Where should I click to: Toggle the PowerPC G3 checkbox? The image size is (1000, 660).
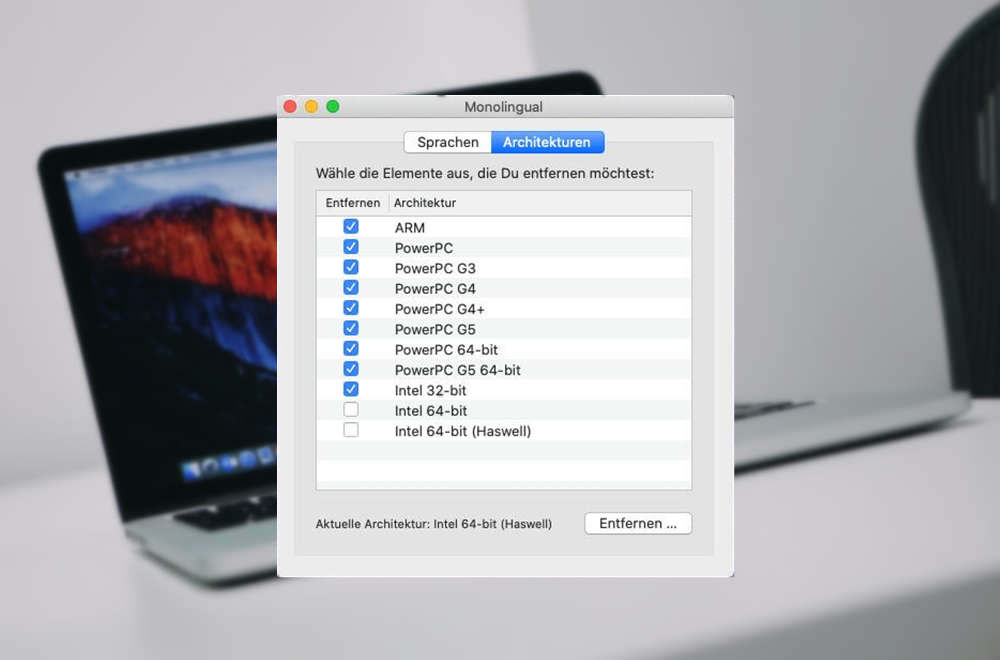pos(351,268)
